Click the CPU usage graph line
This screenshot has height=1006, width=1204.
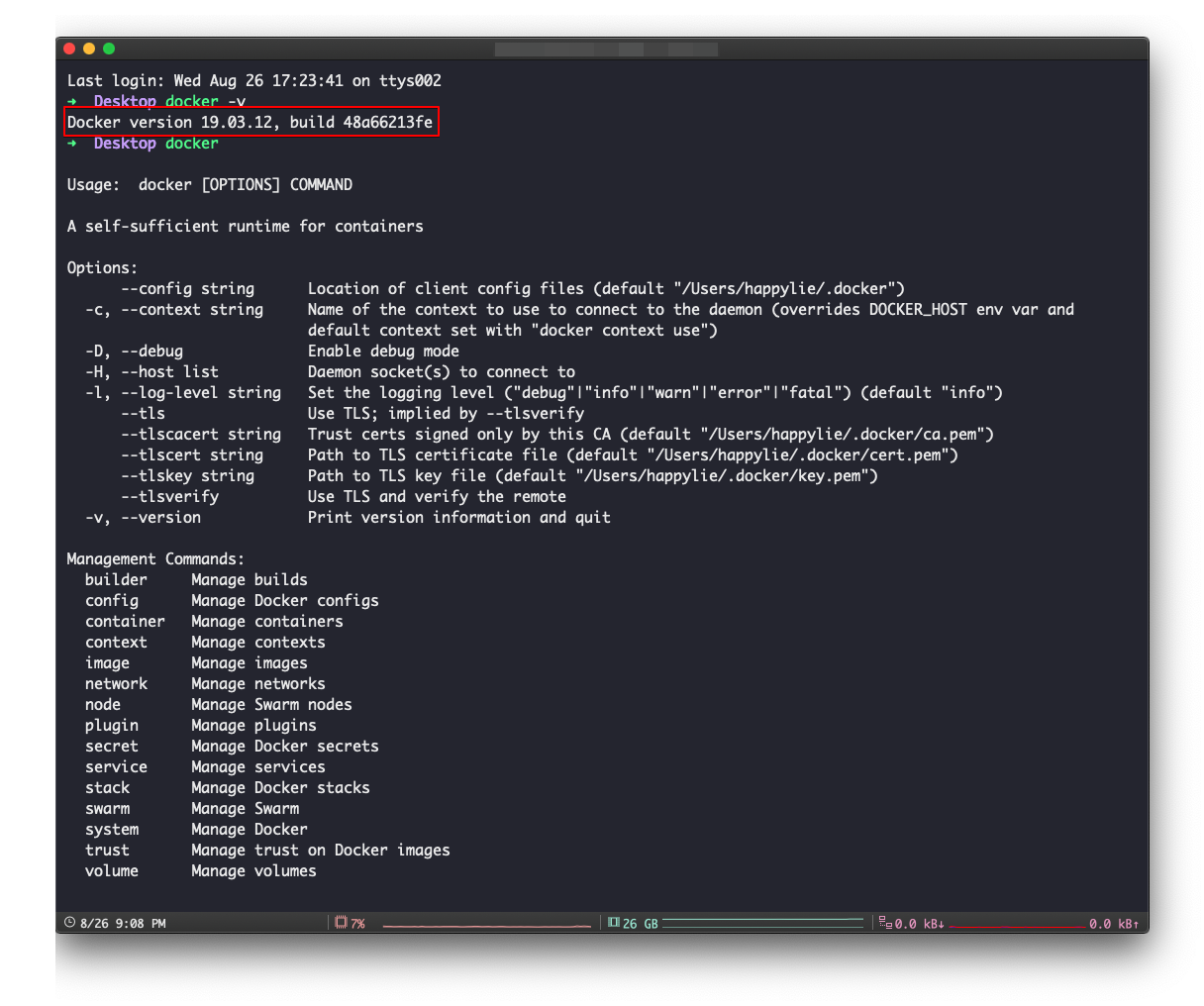(x=486, y=926)
